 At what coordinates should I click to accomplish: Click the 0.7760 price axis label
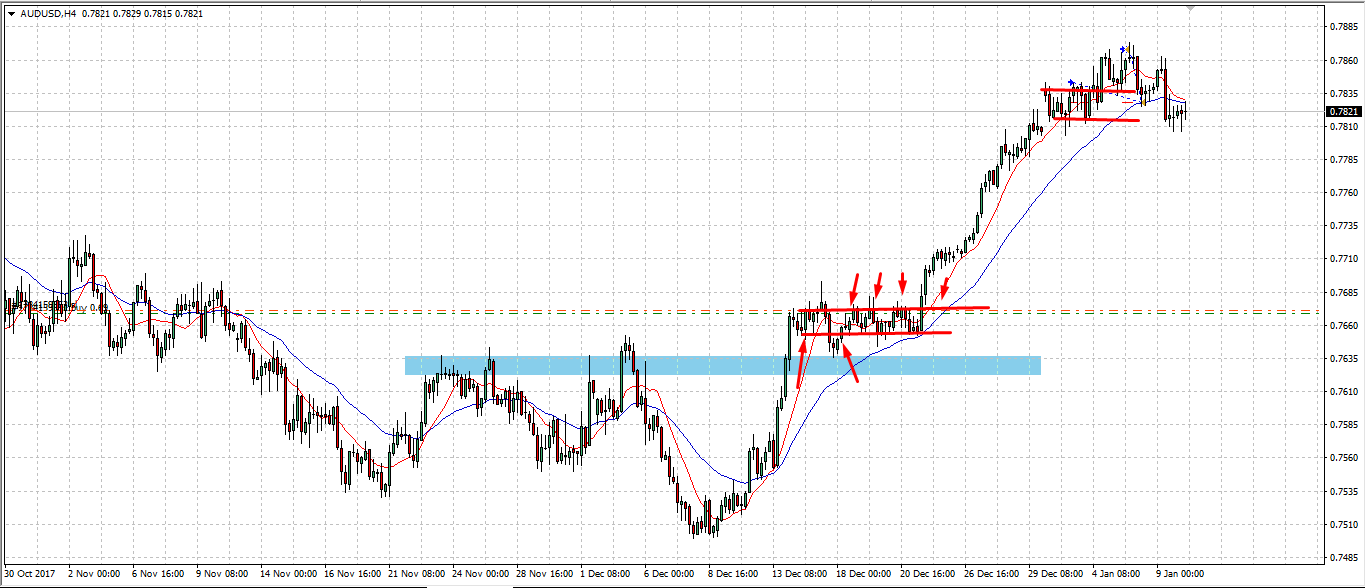tap(1346, 193)
